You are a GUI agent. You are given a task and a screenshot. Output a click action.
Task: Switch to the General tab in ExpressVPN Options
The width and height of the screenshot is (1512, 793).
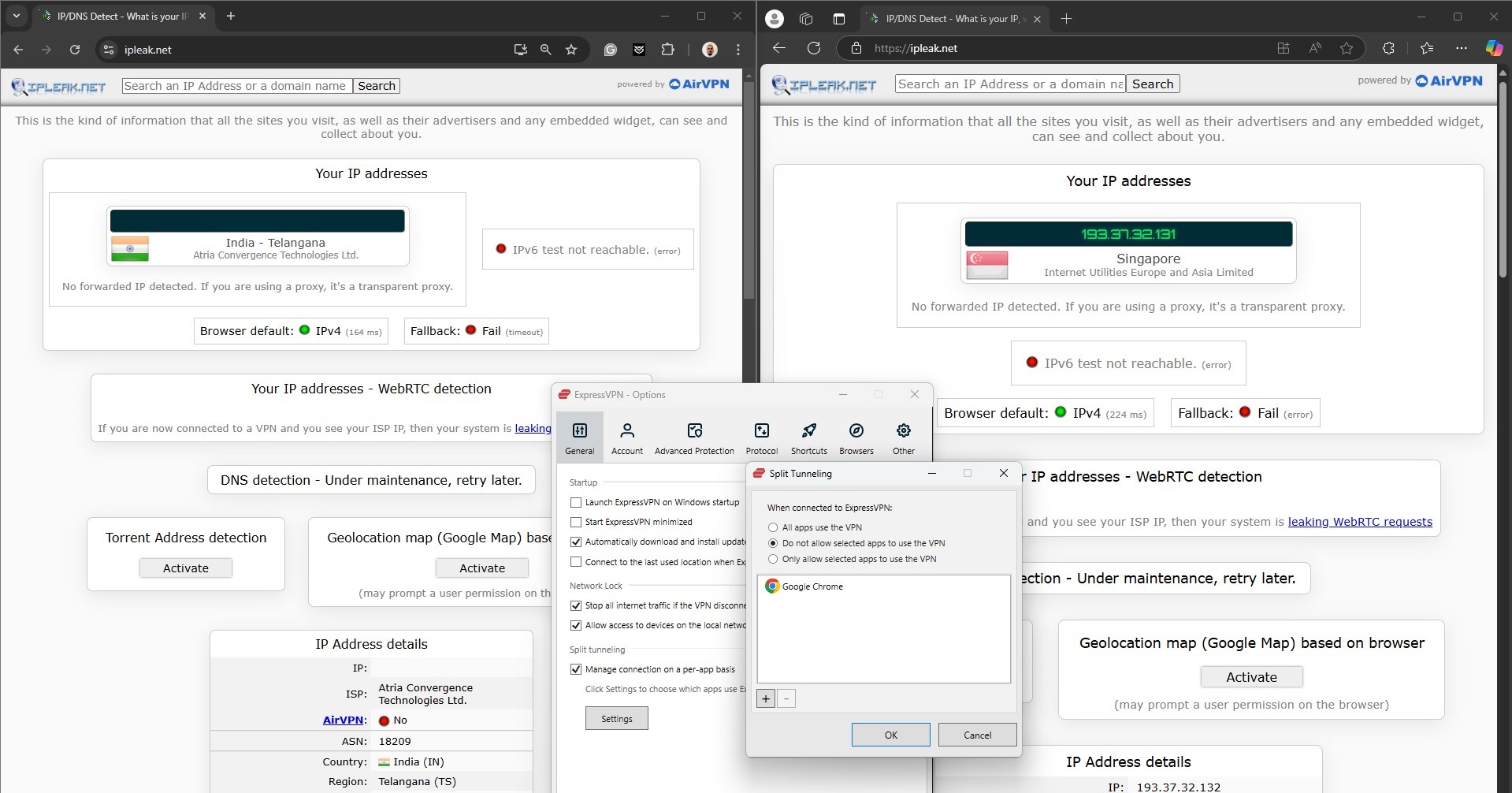(x=579, y=438)
